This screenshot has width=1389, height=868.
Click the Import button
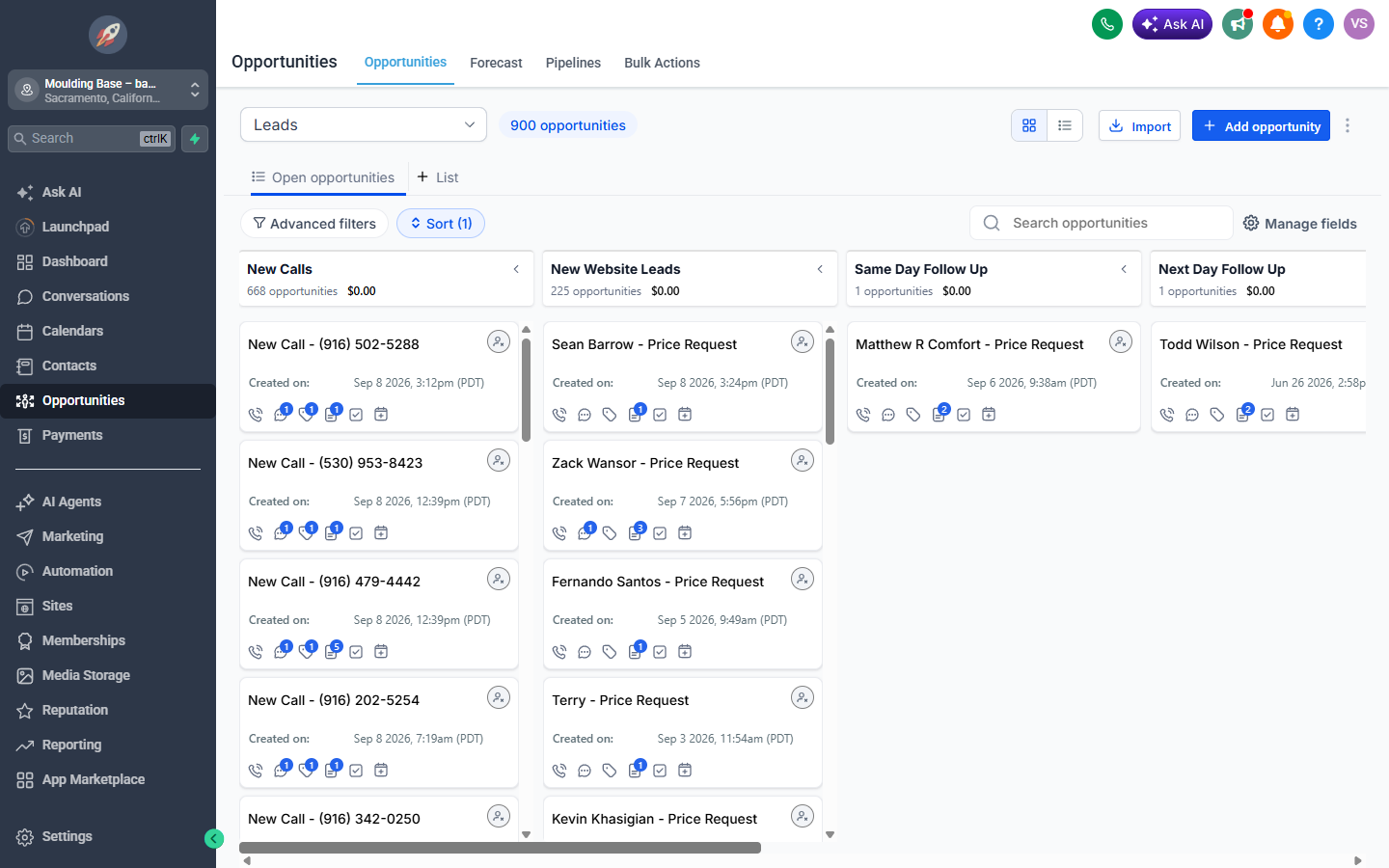pos(1139,125)
